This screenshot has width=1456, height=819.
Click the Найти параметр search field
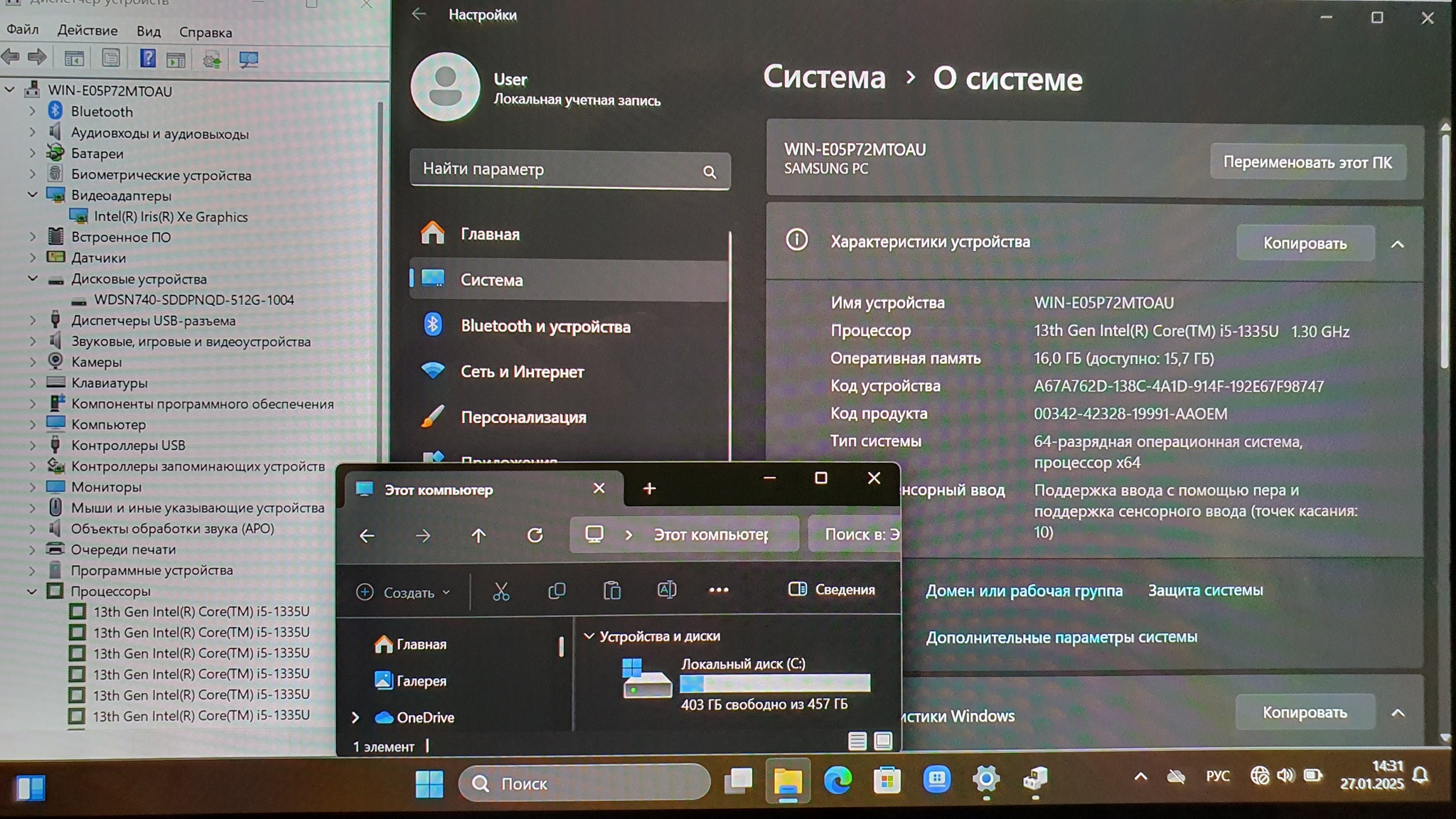(x=555, y=170)
